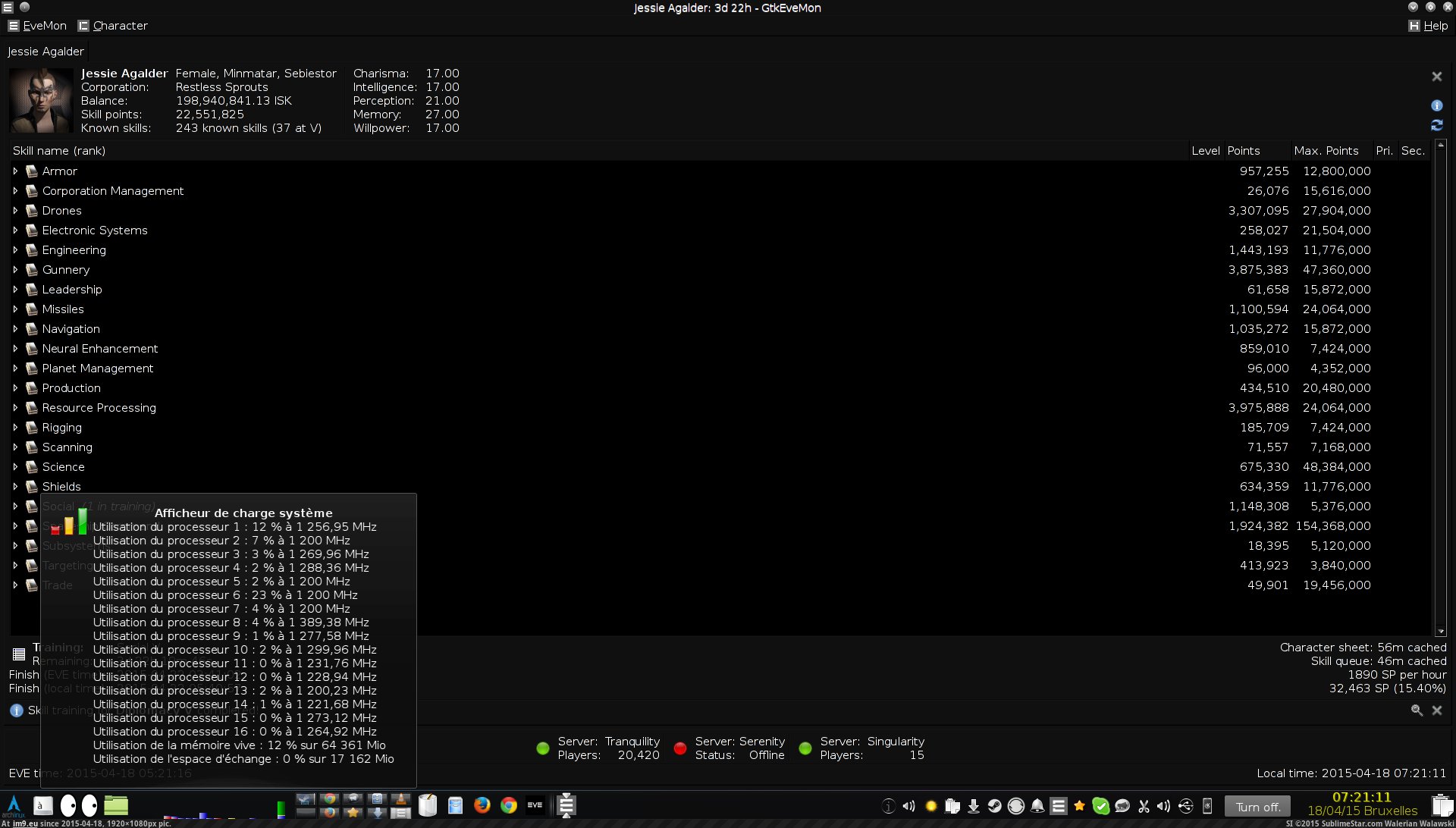
Task: Open Steam from the system tray
Action: click(x=994, y=806)
